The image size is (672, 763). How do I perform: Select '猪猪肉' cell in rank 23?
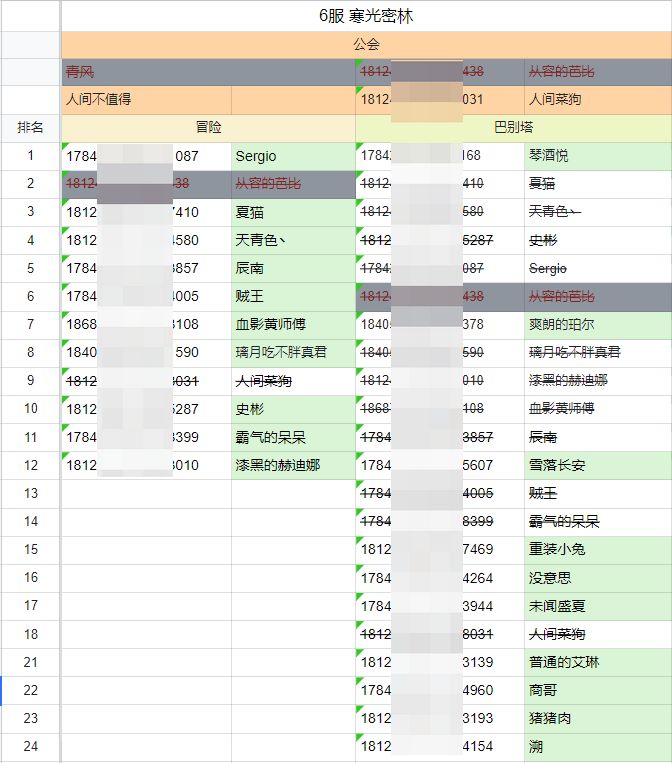(598, 718)
